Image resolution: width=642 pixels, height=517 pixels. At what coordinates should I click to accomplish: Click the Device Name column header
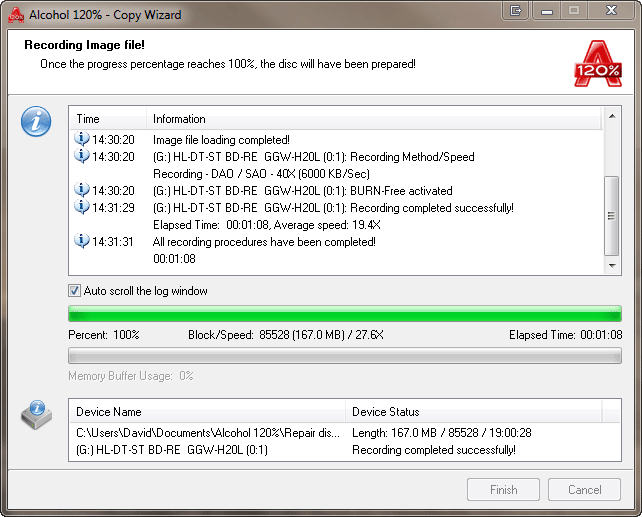click(x=208, y=411)
